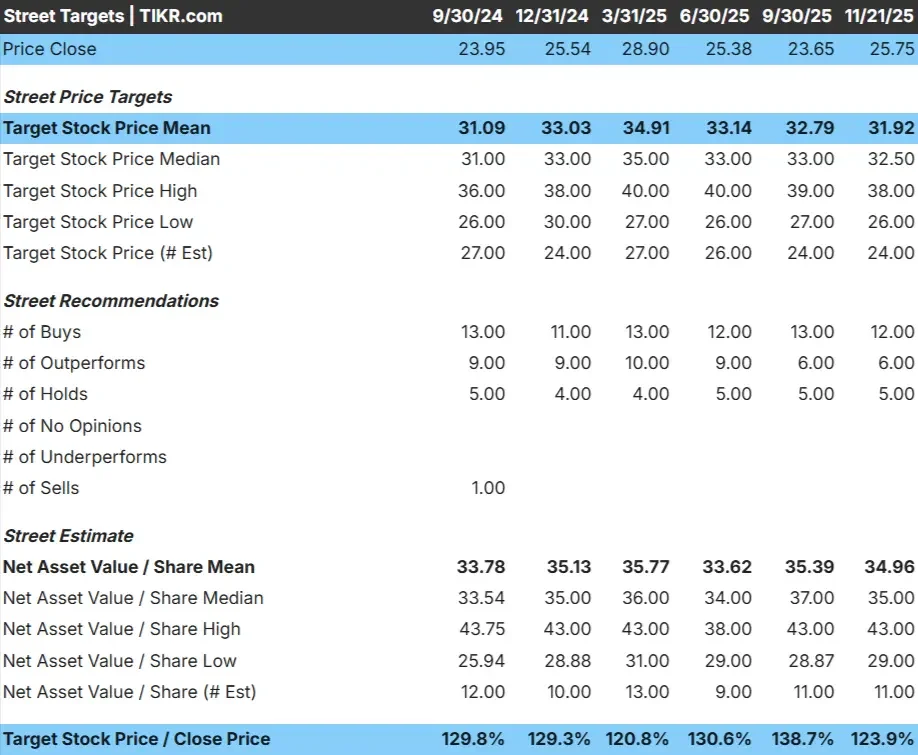This screenshot has height=755, width=918.
Task: Click the Street Price Targets section heading
Action: [x=87, y=97]
